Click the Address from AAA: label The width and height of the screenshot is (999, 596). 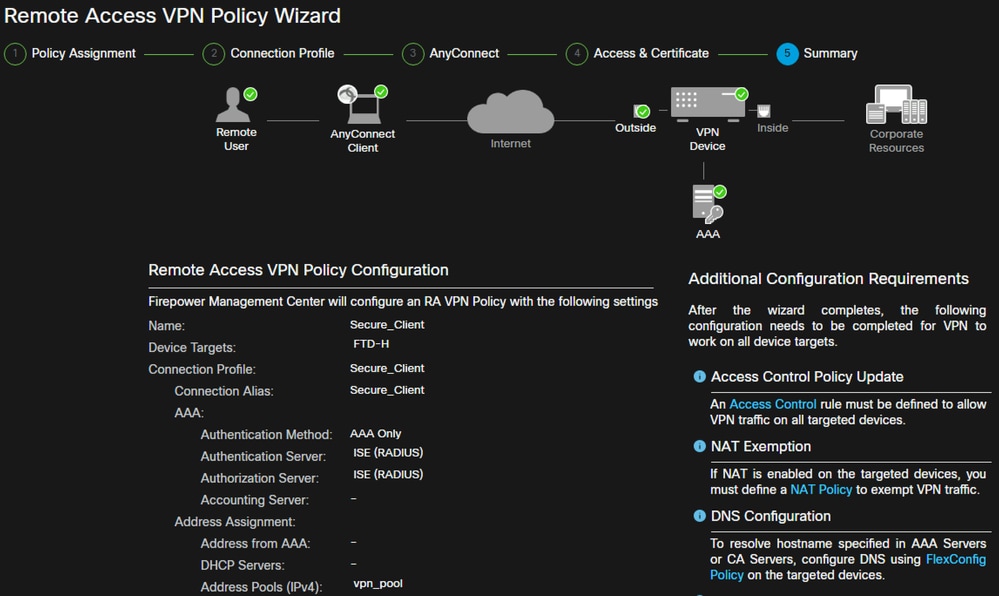[255, 543]
